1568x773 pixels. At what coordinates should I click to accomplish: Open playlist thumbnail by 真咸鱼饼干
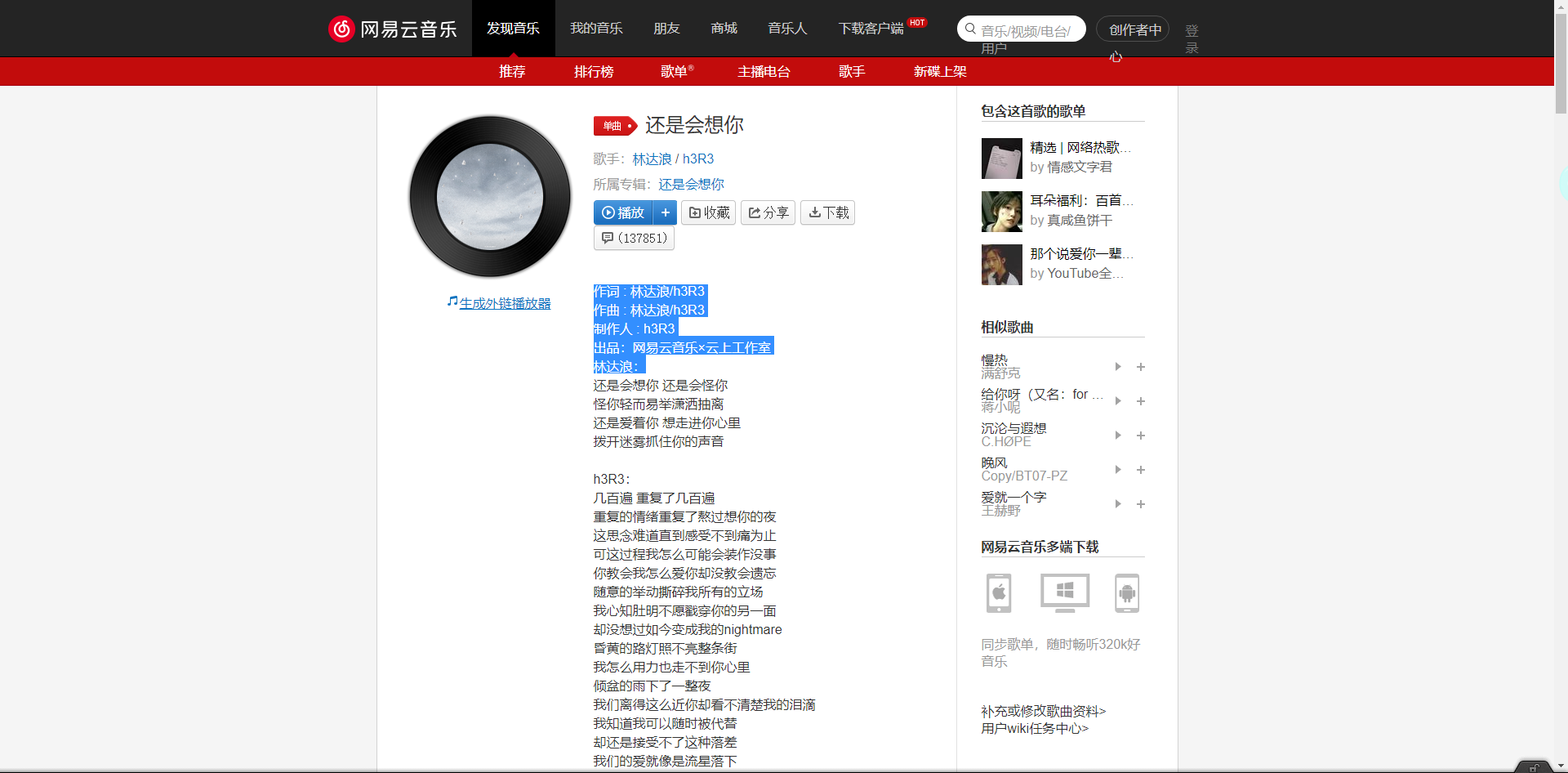pyautogui.click(x=1001, y=212)
